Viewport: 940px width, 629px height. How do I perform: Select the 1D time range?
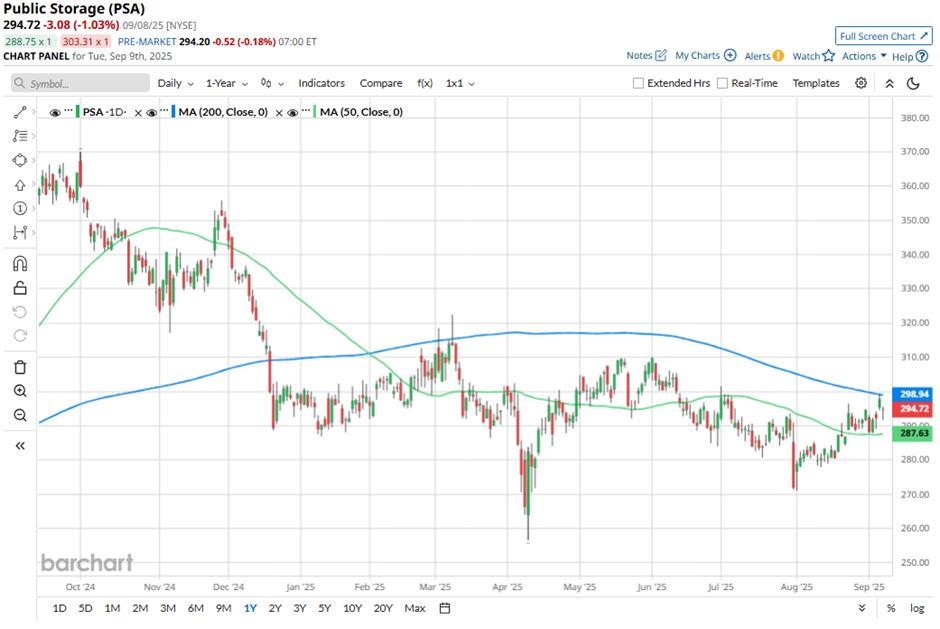59,608
